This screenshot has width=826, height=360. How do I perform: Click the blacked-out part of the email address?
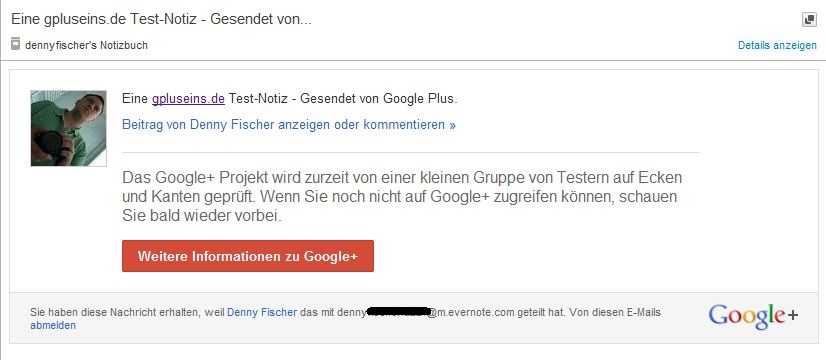pyautogui.click(x=398, y=312)
